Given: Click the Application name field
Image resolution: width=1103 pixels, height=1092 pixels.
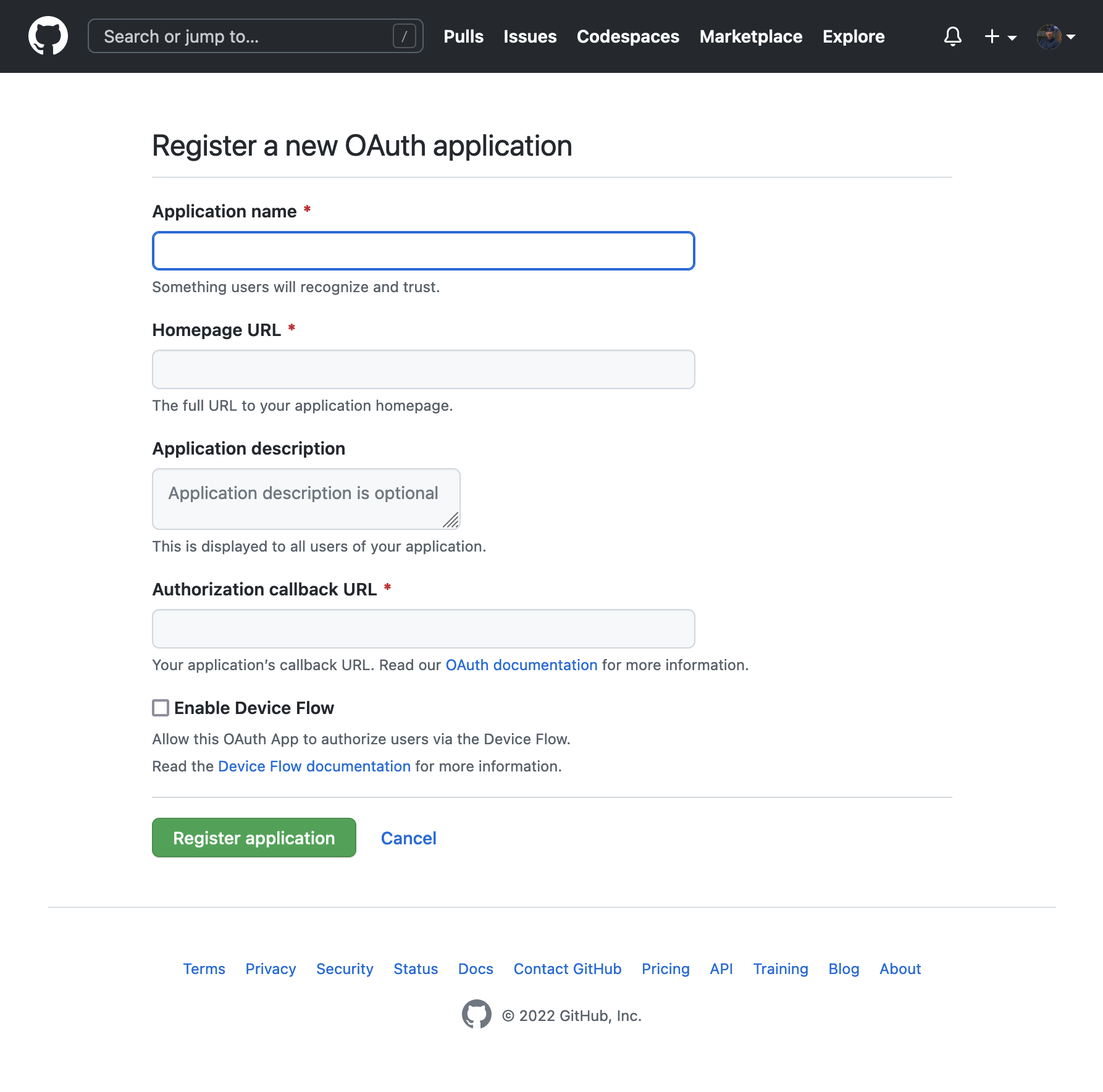Looking at the screenshot, I should click(424, 251).
